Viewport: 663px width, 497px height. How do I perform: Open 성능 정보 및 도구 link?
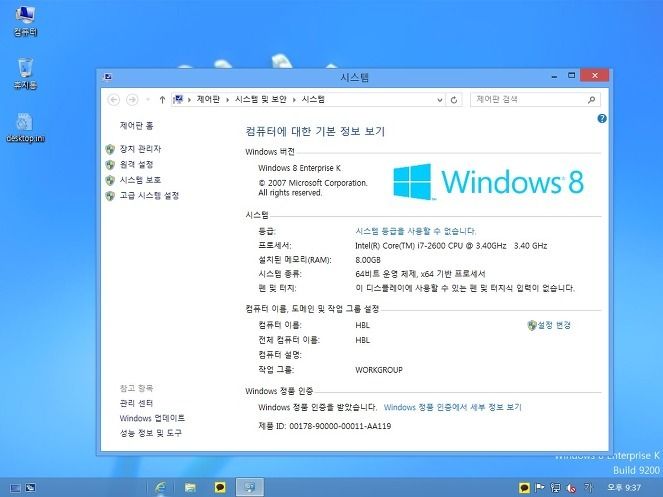[151, 433]
